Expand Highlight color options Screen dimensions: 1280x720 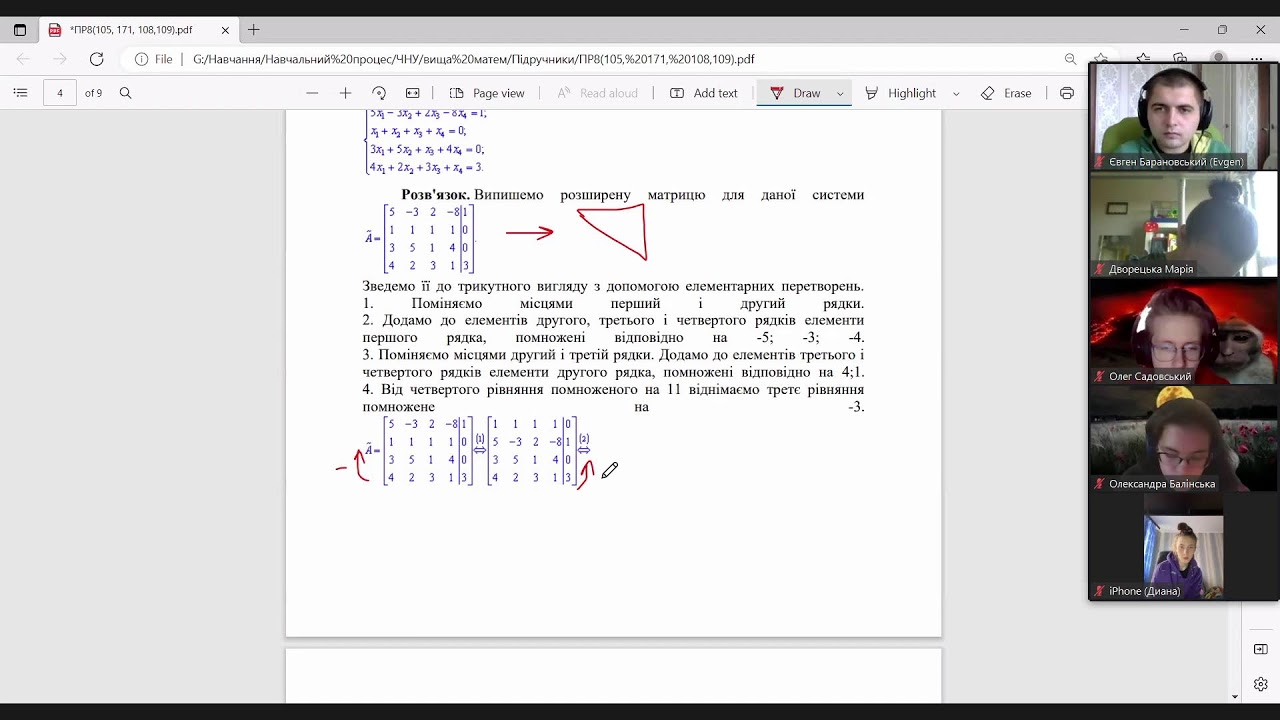tap(956, 93)
